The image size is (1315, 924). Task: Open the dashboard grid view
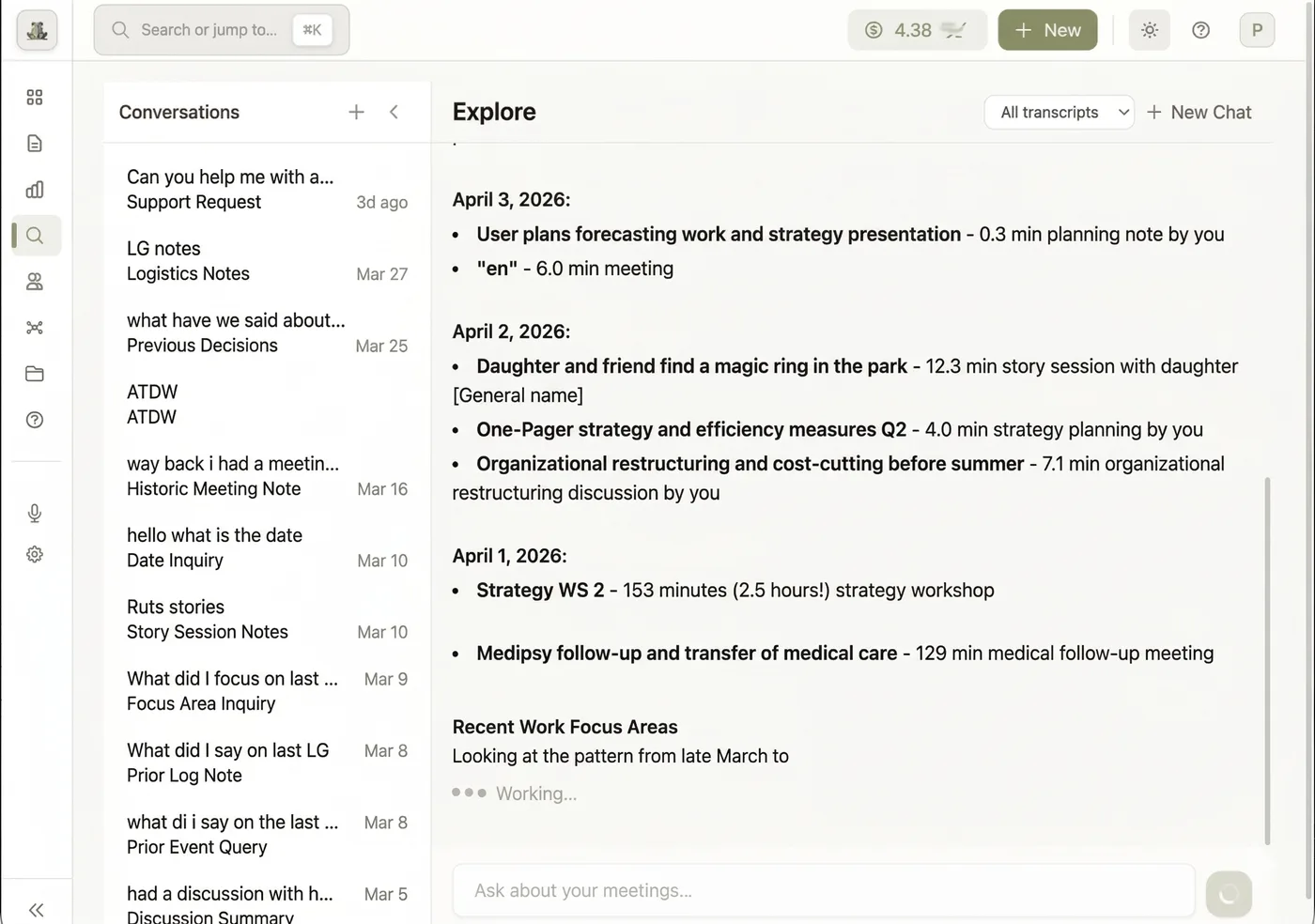(35, 96)
